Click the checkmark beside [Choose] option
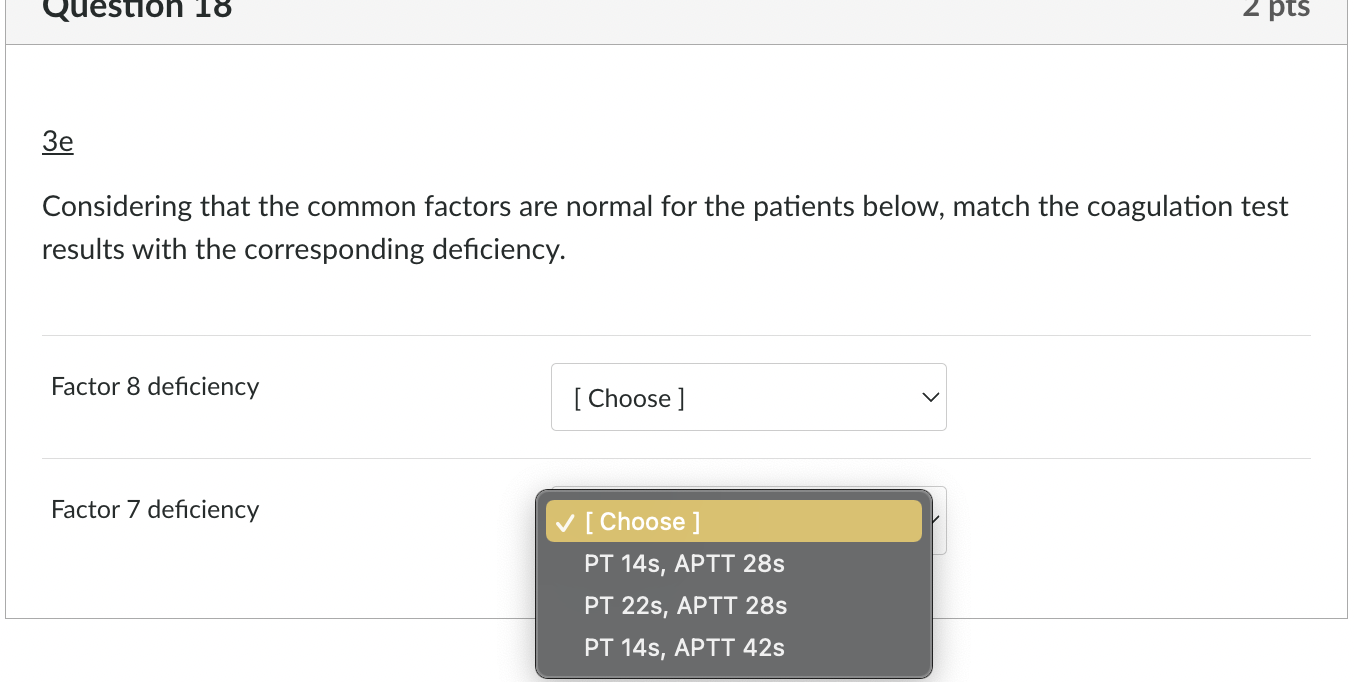The image size is (1354, 682). click(x=565, y=522)
